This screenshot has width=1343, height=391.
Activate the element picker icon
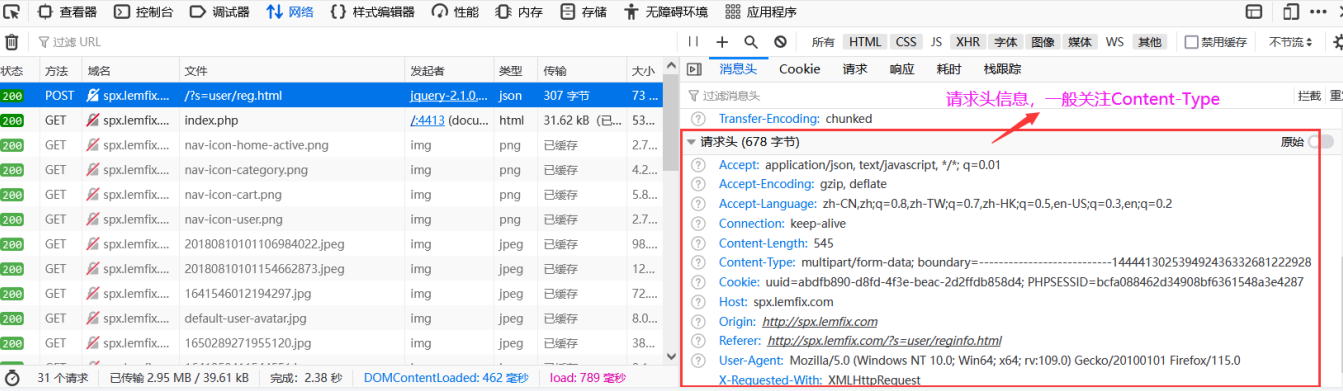click(x=12, y=12)
